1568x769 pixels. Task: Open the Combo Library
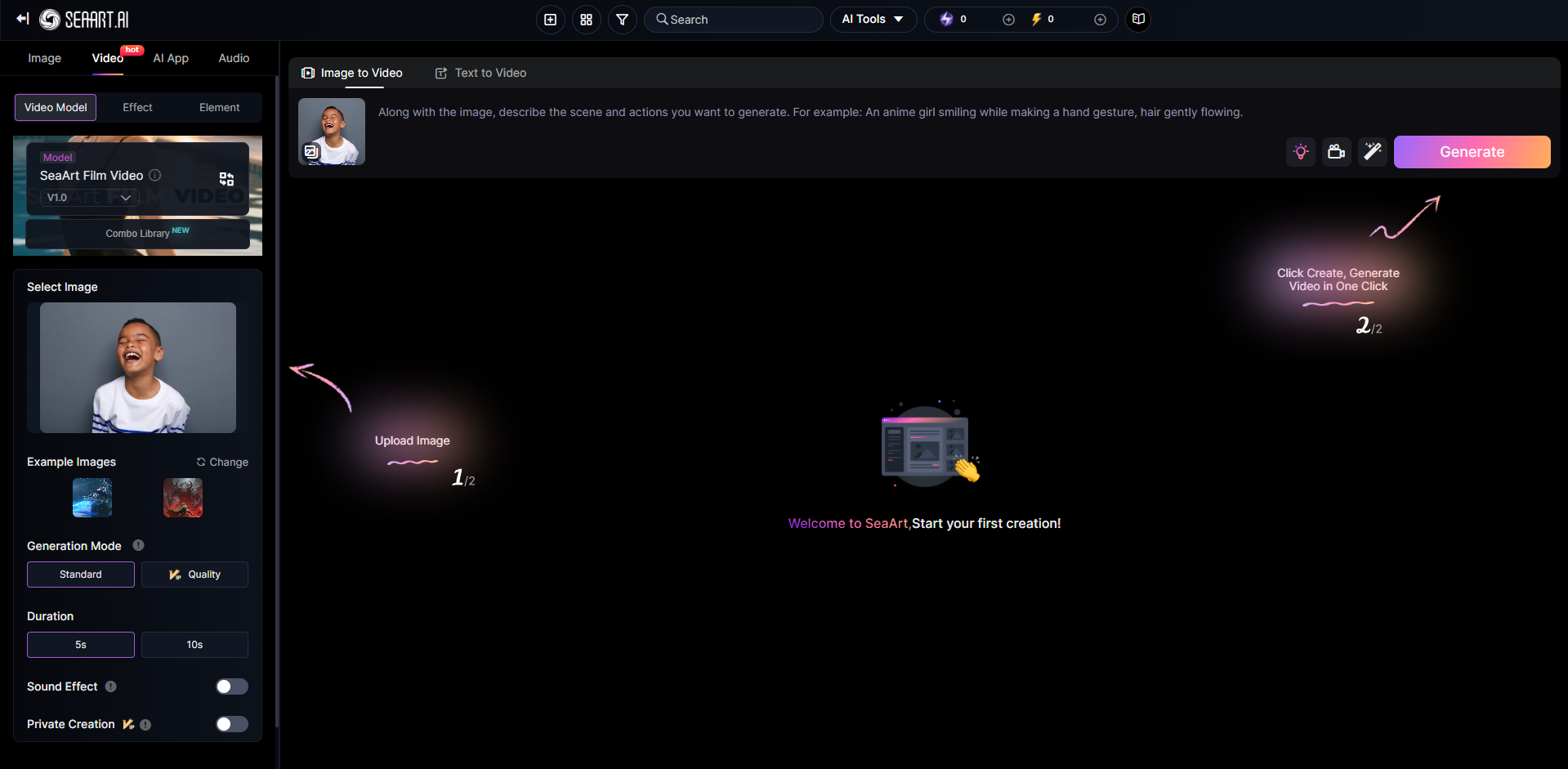137,233
